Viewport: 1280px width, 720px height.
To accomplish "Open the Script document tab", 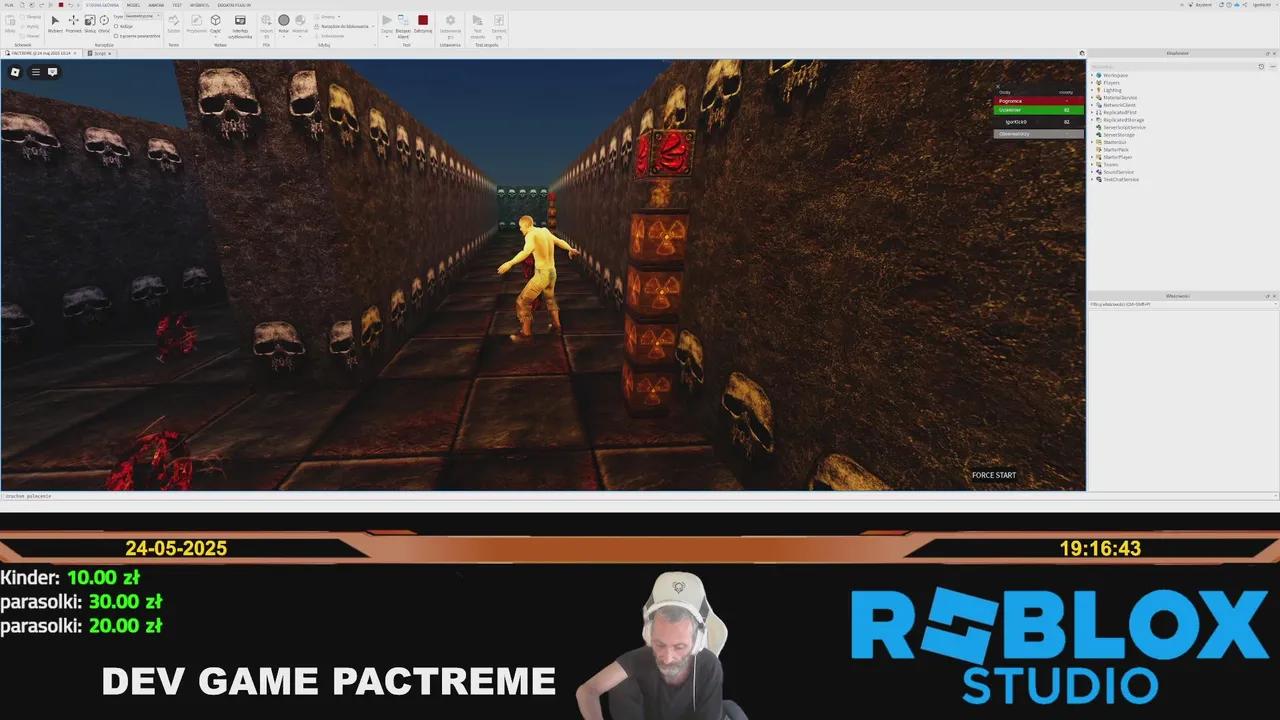I will click(99, 53).
